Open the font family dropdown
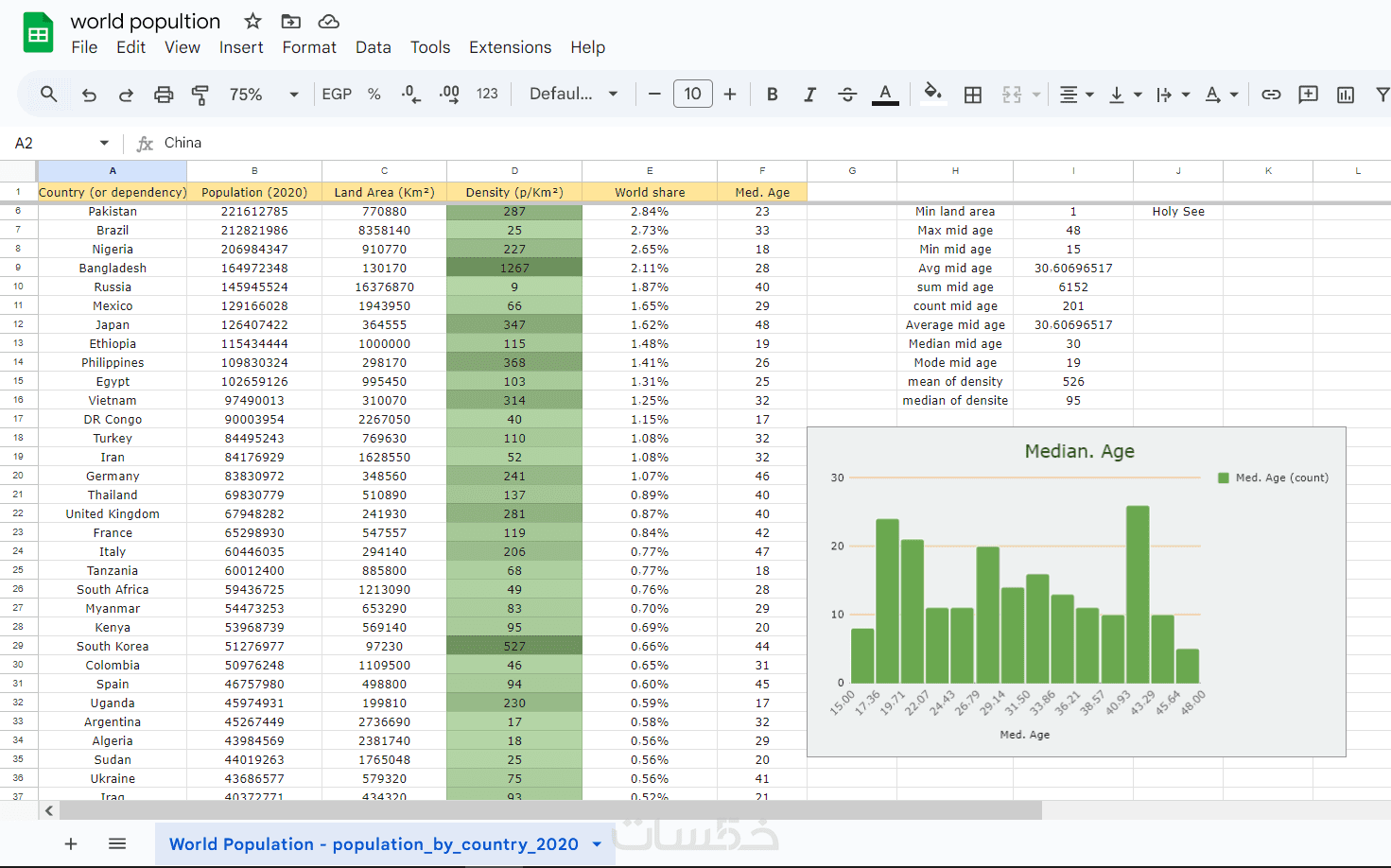Viewport: 1391px width, 868px height. pyautogui.click(x=573, y=95)
